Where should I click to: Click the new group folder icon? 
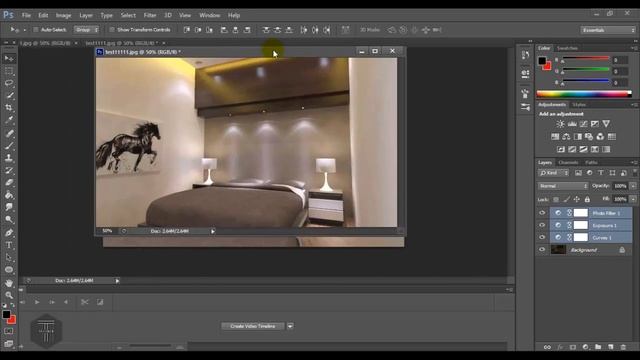click(598, 347)
